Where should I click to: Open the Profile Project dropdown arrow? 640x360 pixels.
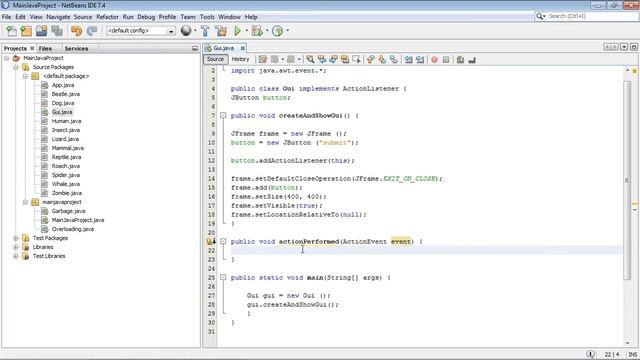(287, 31)
